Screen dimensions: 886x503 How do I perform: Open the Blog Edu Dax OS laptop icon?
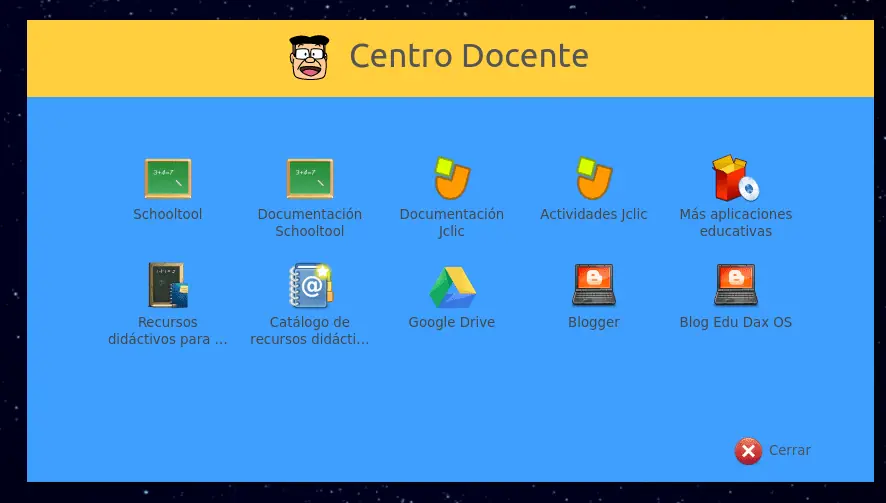point(736,285)
